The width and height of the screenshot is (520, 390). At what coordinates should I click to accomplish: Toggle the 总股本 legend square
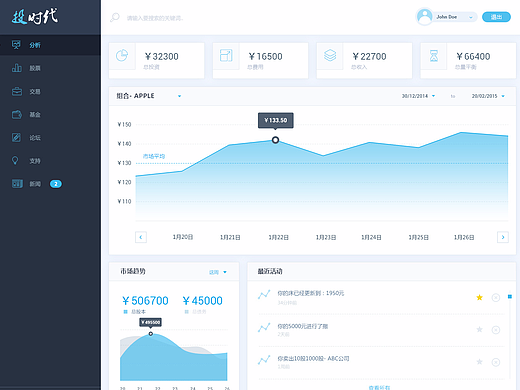tap(125, 312)
